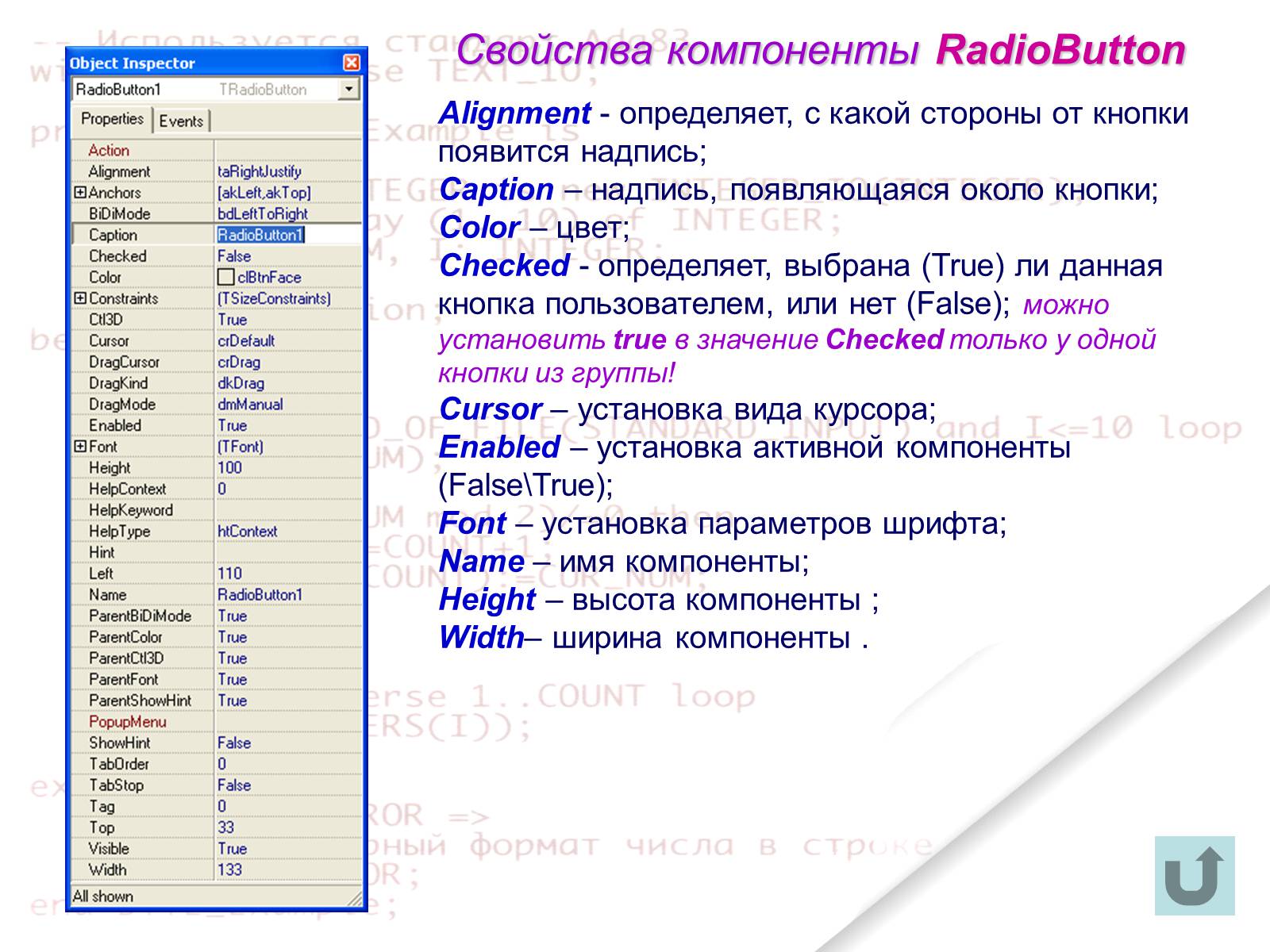Click the DragKind value dkDrag
Image resolution: width=1270 pixels, height=952 pixels.
pyautogui.click(x=241, y=383)
